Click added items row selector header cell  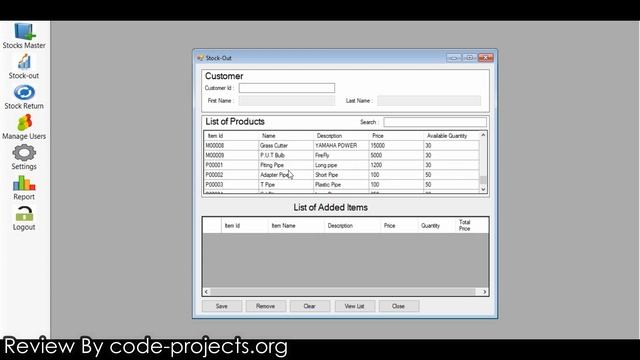tap(212, 225)
